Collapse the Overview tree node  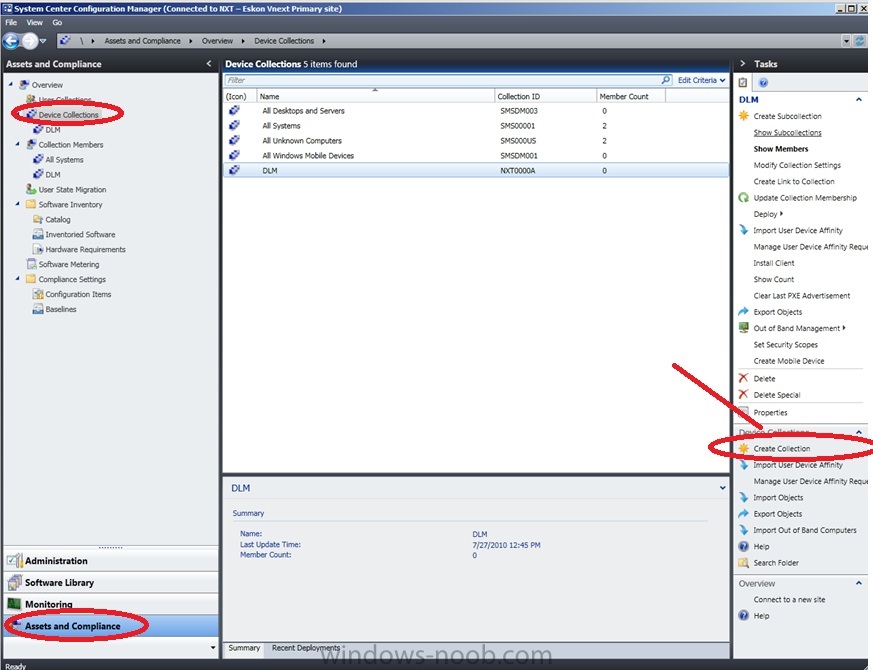pos(11,84)
